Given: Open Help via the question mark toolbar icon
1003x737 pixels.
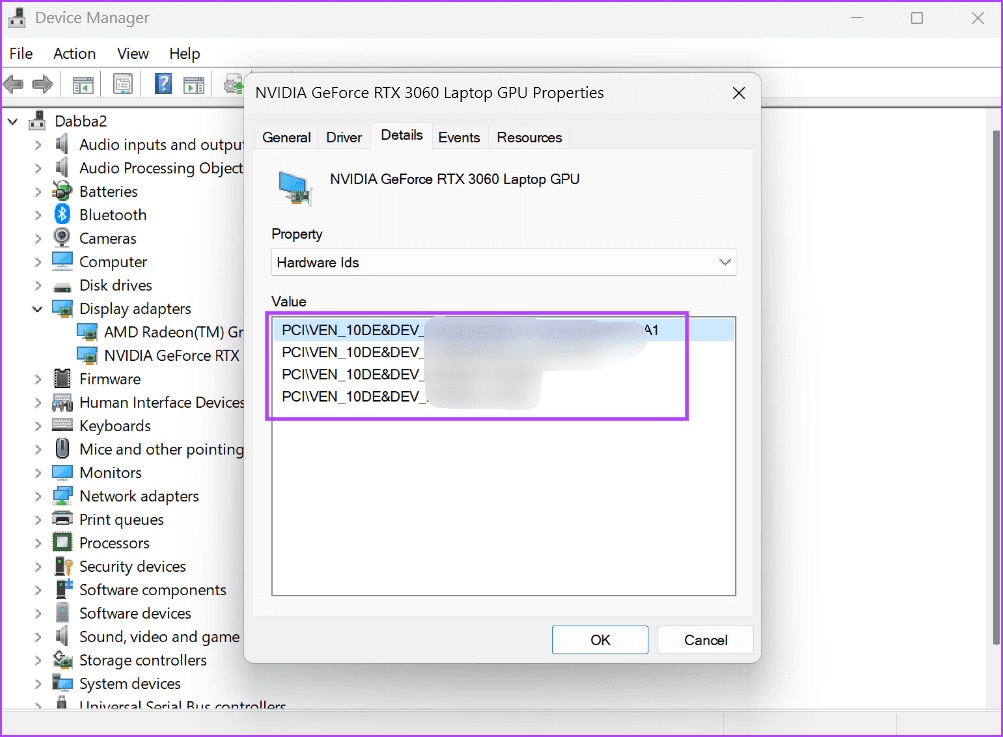Looking at the screenshot, I should tap(162, 83).
